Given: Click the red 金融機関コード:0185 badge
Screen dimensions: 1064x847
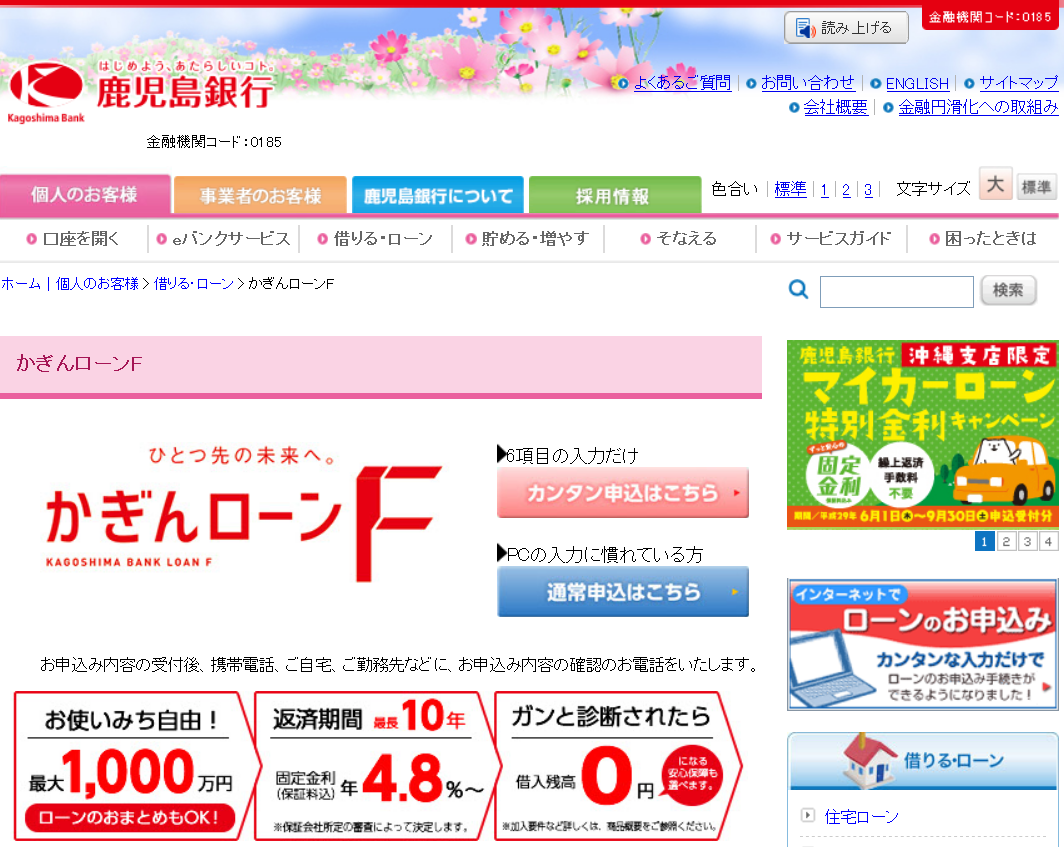Looking at the screenshot, I should 990,16.
